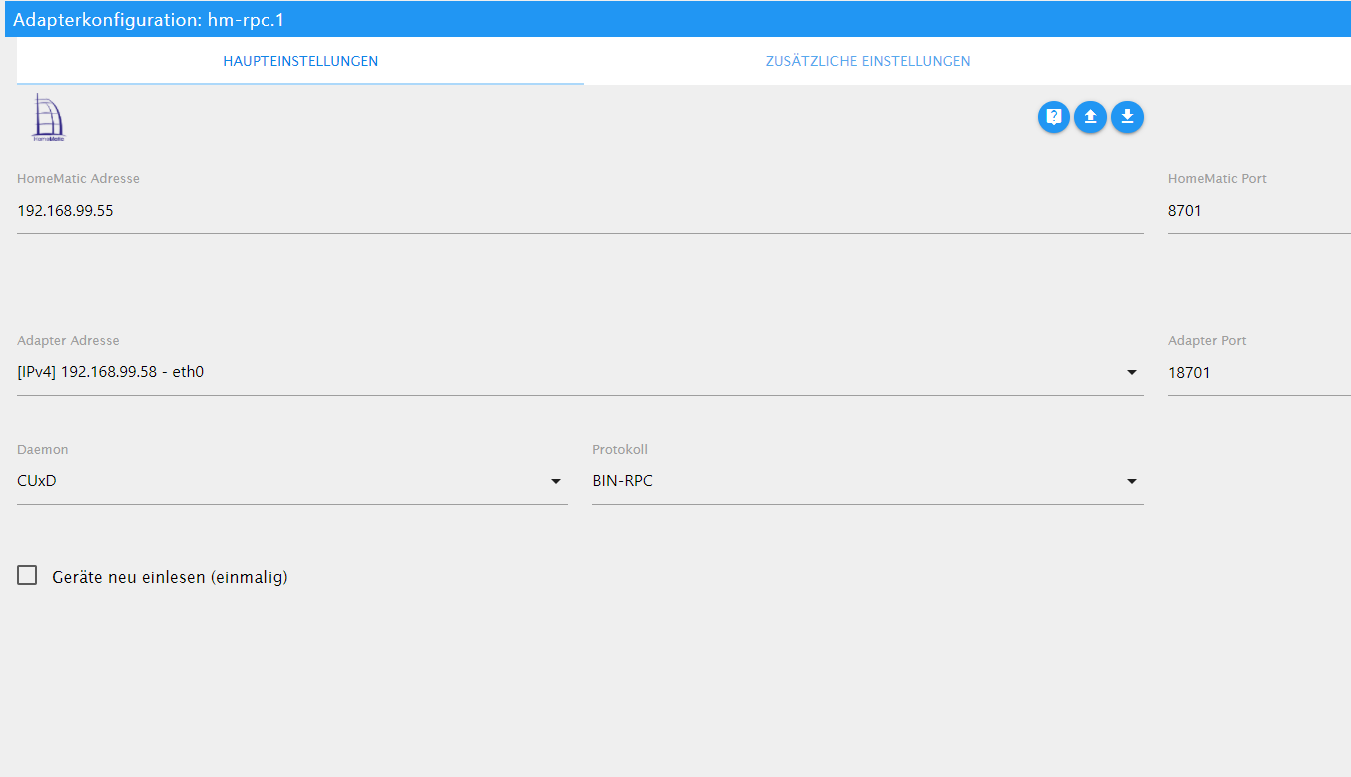
Task: Click the HomeMatic Port field
Action: (1259, 211)
